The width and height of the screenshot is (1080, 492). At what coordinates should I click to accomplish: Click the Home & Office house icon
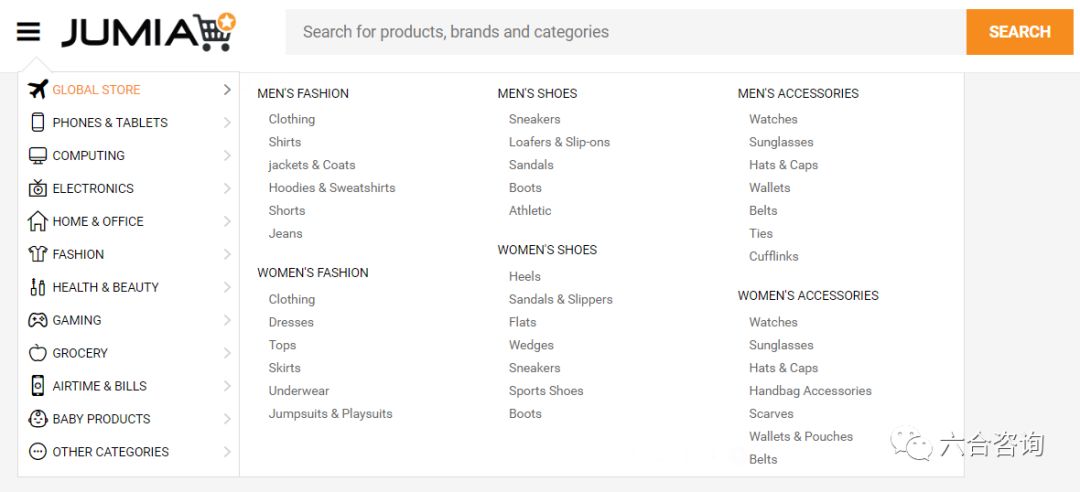[38, 221]
